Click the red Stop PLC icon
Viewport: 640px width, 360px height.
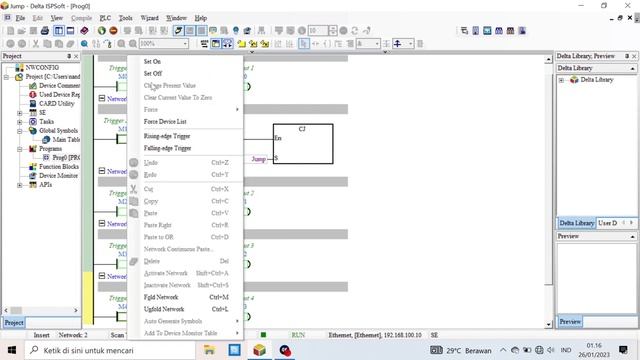point(113,31)
